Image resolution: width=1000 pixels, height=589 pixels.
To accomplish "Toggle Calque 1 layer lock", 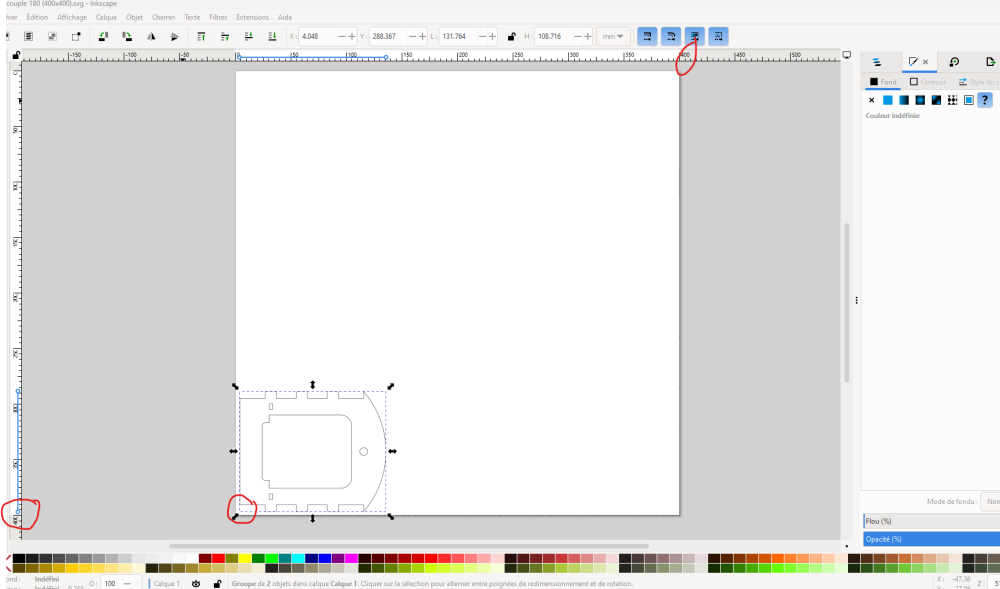I will (216, 583).
